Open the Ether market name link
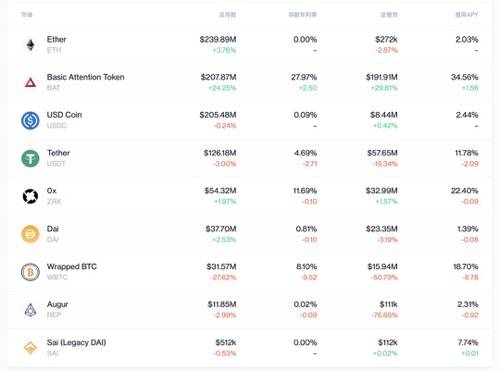Image resolution: width=500 pixels, height=371 pixels. tap(56, 39)
